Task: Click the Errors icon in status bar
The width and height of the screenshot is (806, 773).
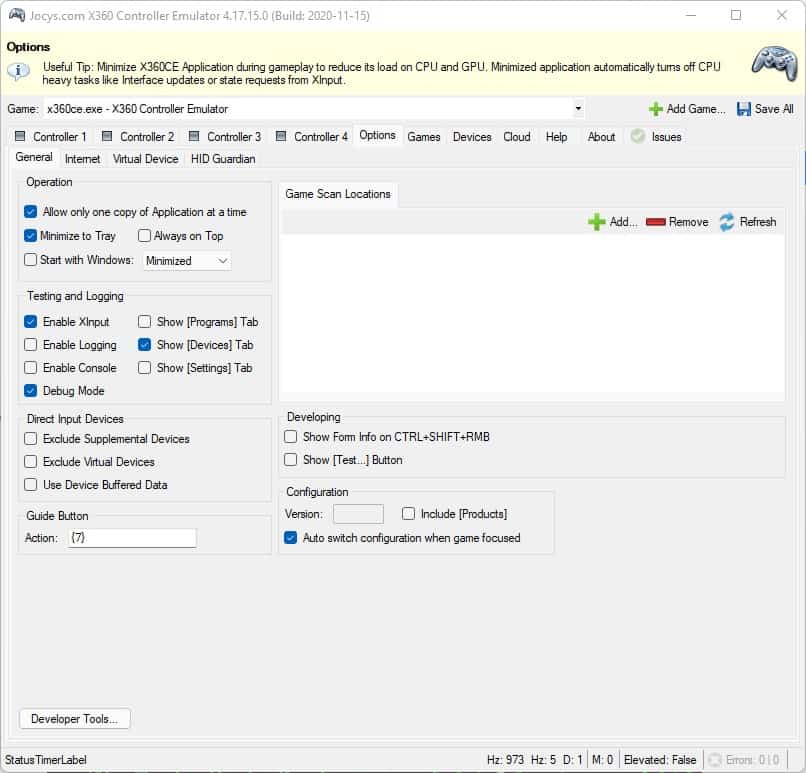Action: 715,759
